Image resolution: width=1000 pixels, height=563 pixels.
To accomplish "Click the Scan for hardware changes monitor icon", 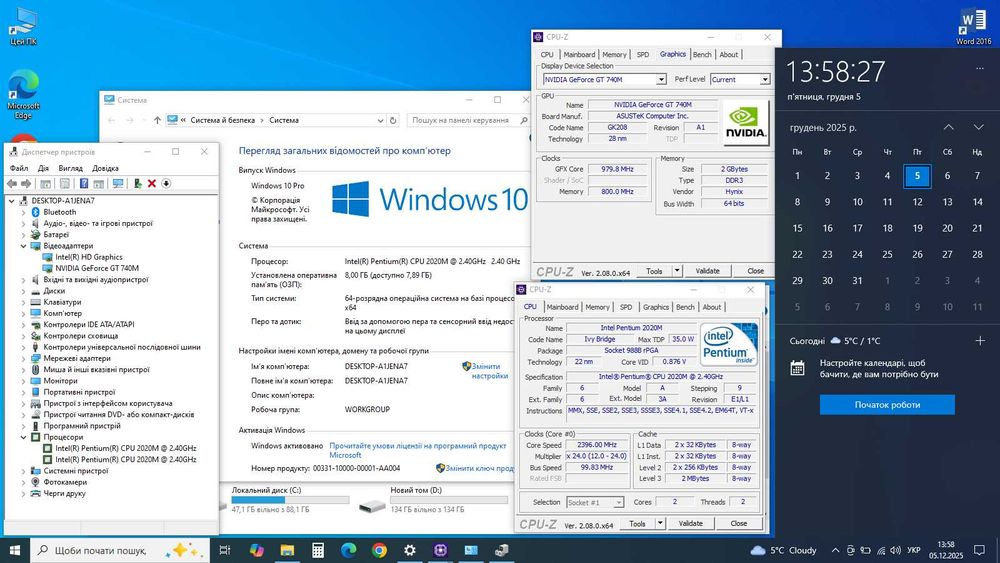I will (x=118, y=184).
